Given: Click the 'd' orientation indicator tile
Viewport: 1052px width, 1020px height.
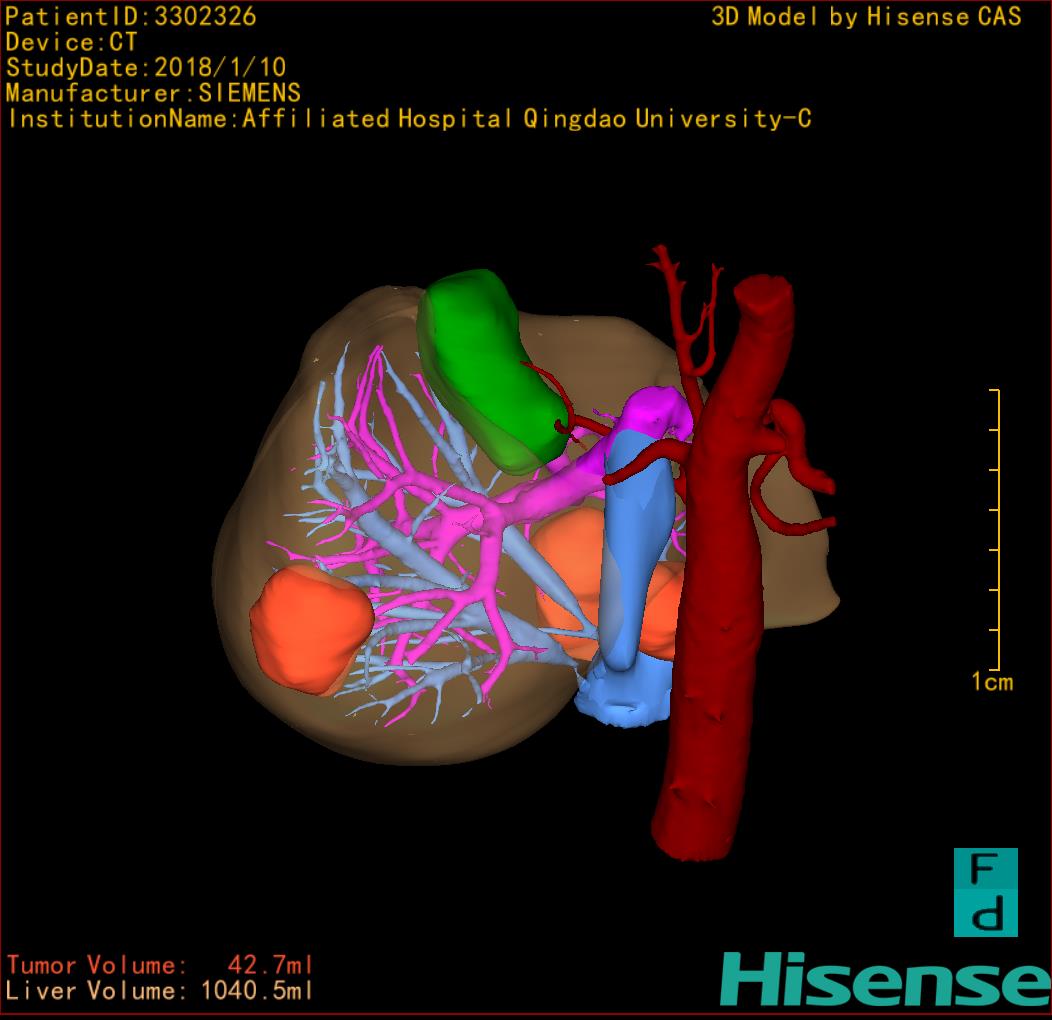Looking at the screenshot, I should tap(985, 915).
